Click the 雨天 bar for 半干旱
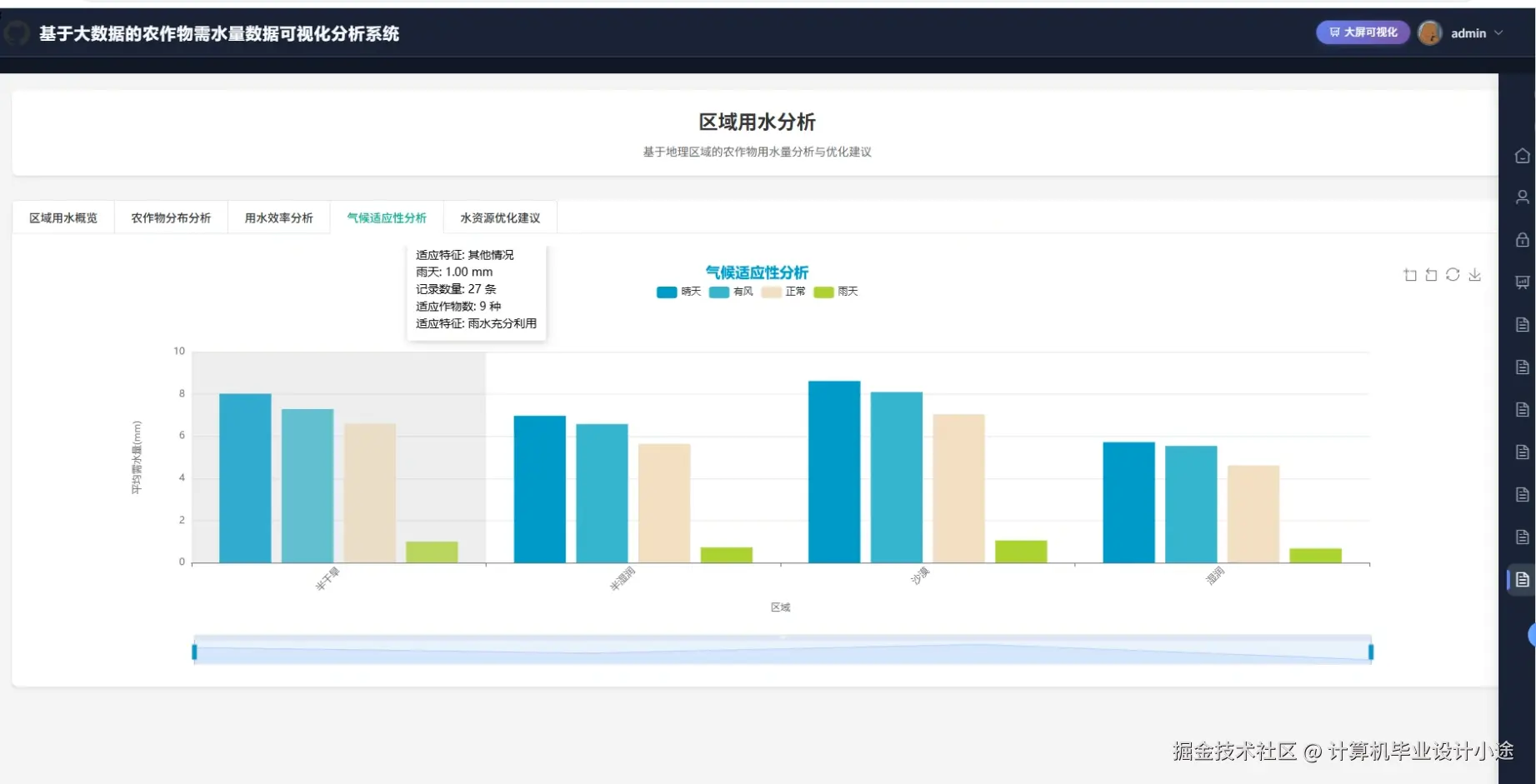Viewport: 1536px width, 784px height. (432, 552)
